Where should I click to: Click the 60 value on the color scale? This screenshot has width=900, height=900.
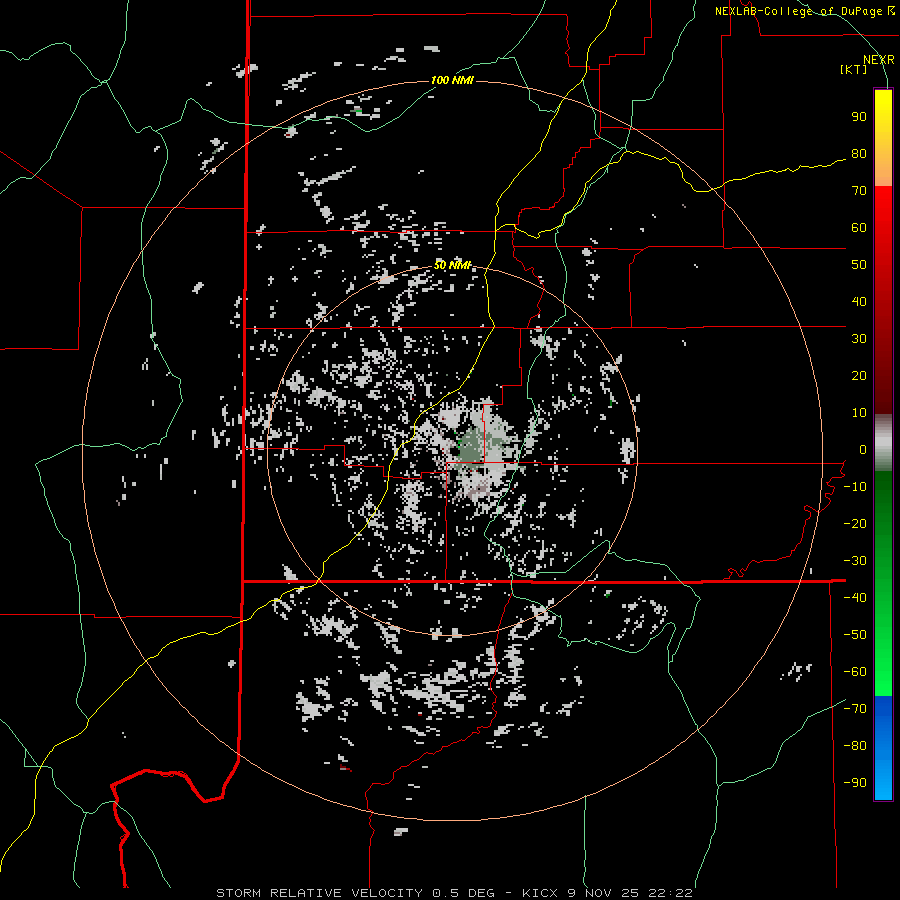[x=859, y=228]
